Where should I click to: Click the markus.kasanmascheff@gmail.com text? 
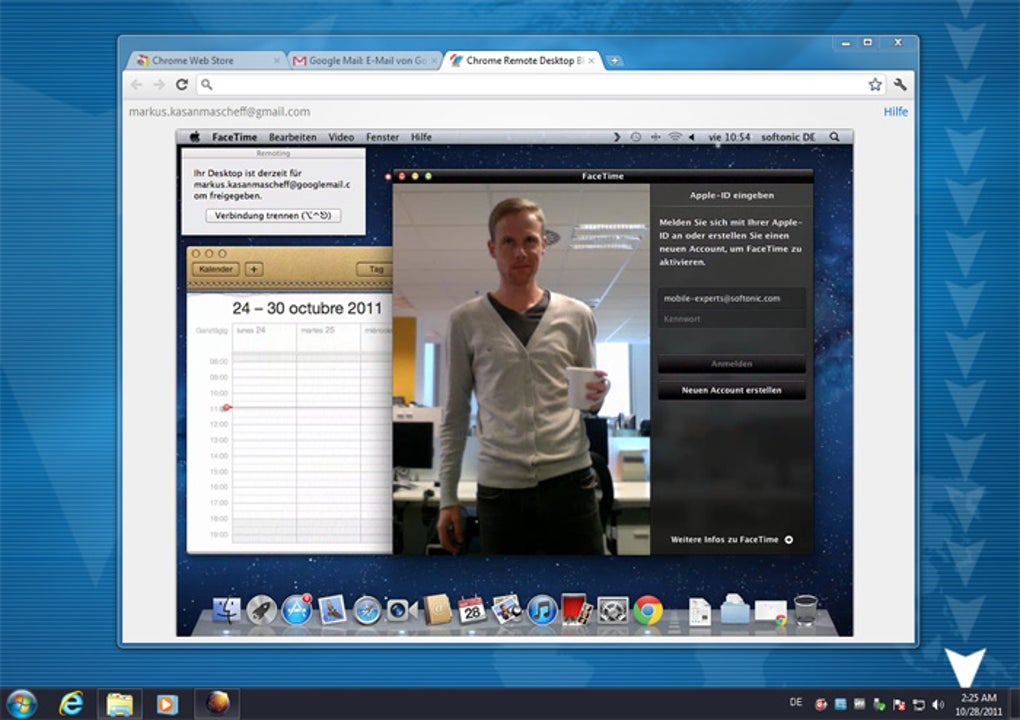click(219, 112)
